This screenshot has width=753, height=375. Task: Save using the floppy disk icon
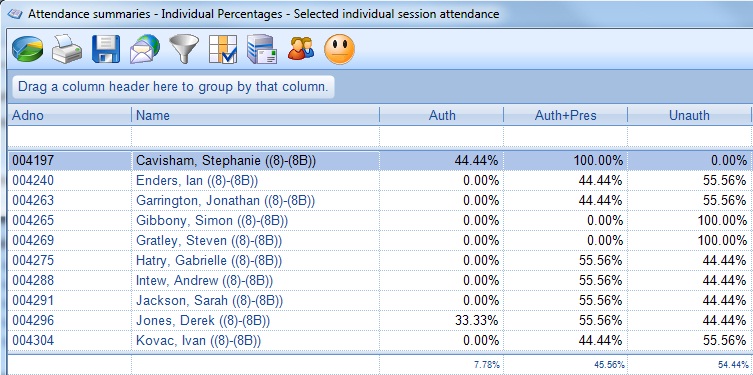click(x=106, y=49)
